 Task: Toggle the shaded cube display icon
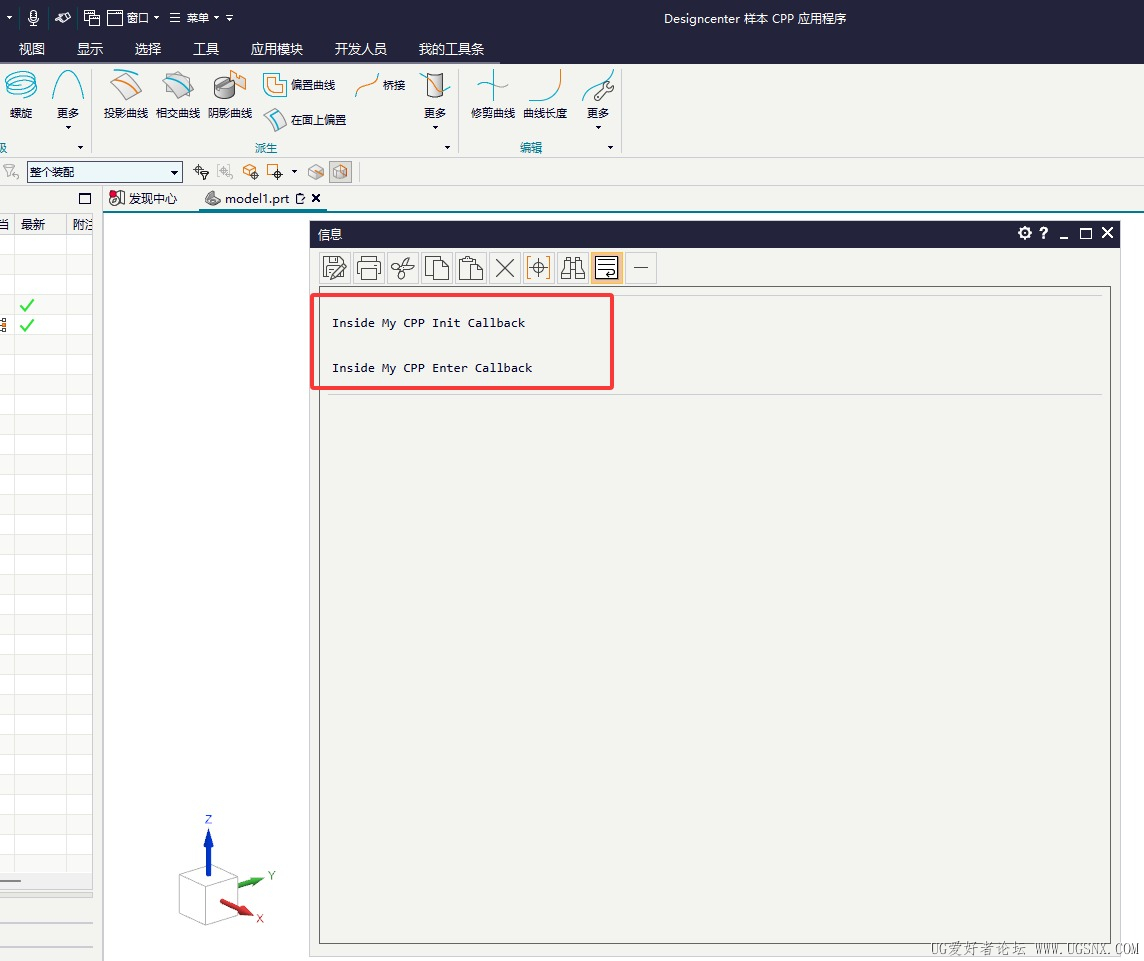click(x=316, y=172)
